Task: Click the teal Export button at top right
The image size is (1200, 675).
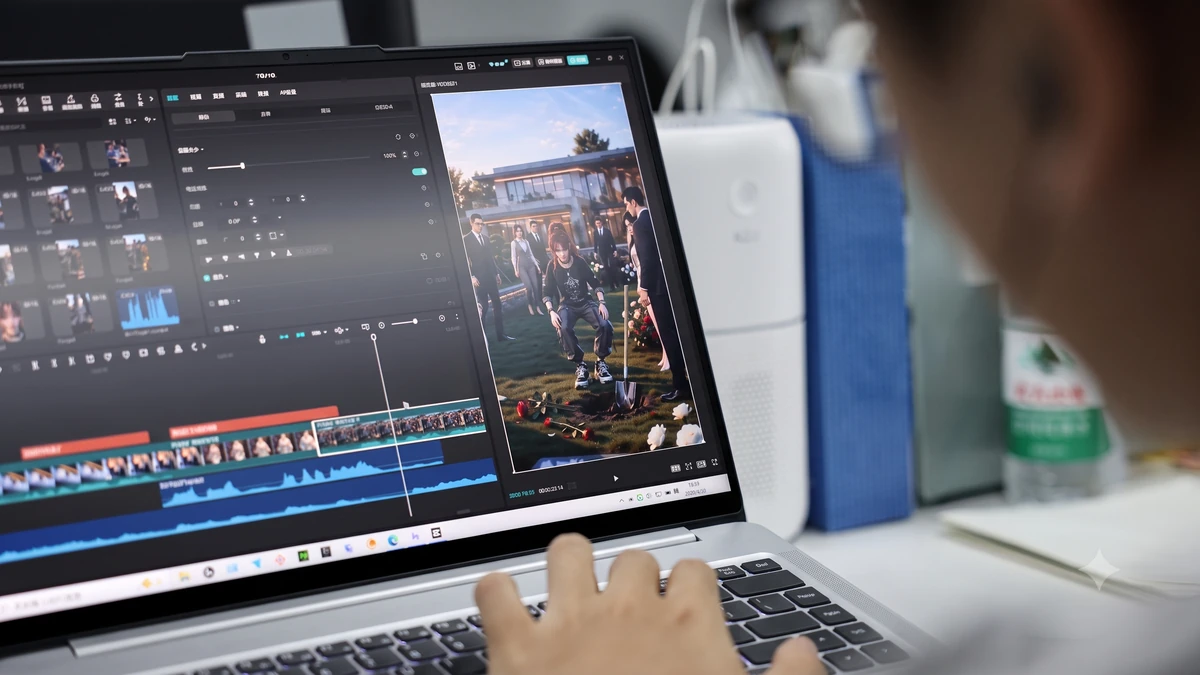Action: click(x=577, y=60)
